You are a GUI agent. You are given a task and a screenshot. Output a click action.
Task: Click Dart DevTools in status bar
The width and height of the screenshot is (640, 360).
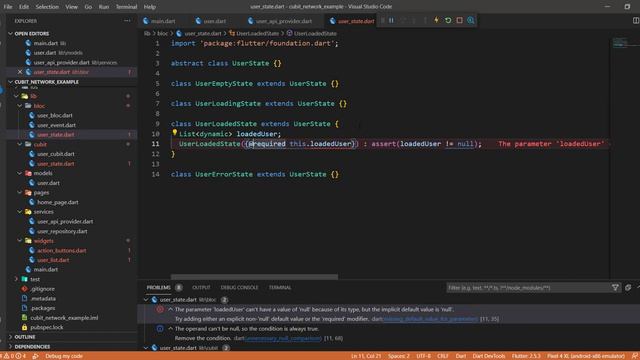(x=489, y=356)
